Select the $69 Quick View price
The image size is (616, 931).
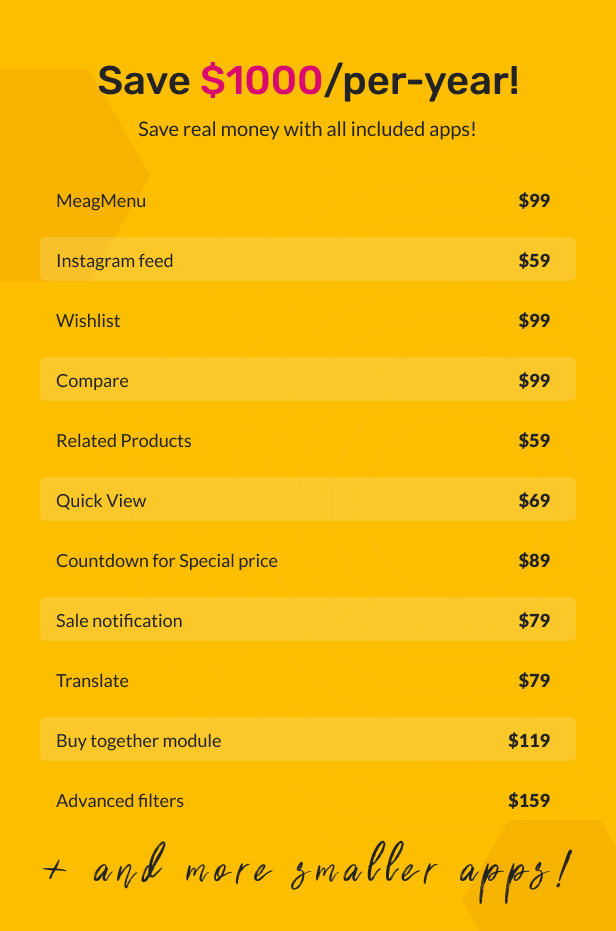click(534, 501)
